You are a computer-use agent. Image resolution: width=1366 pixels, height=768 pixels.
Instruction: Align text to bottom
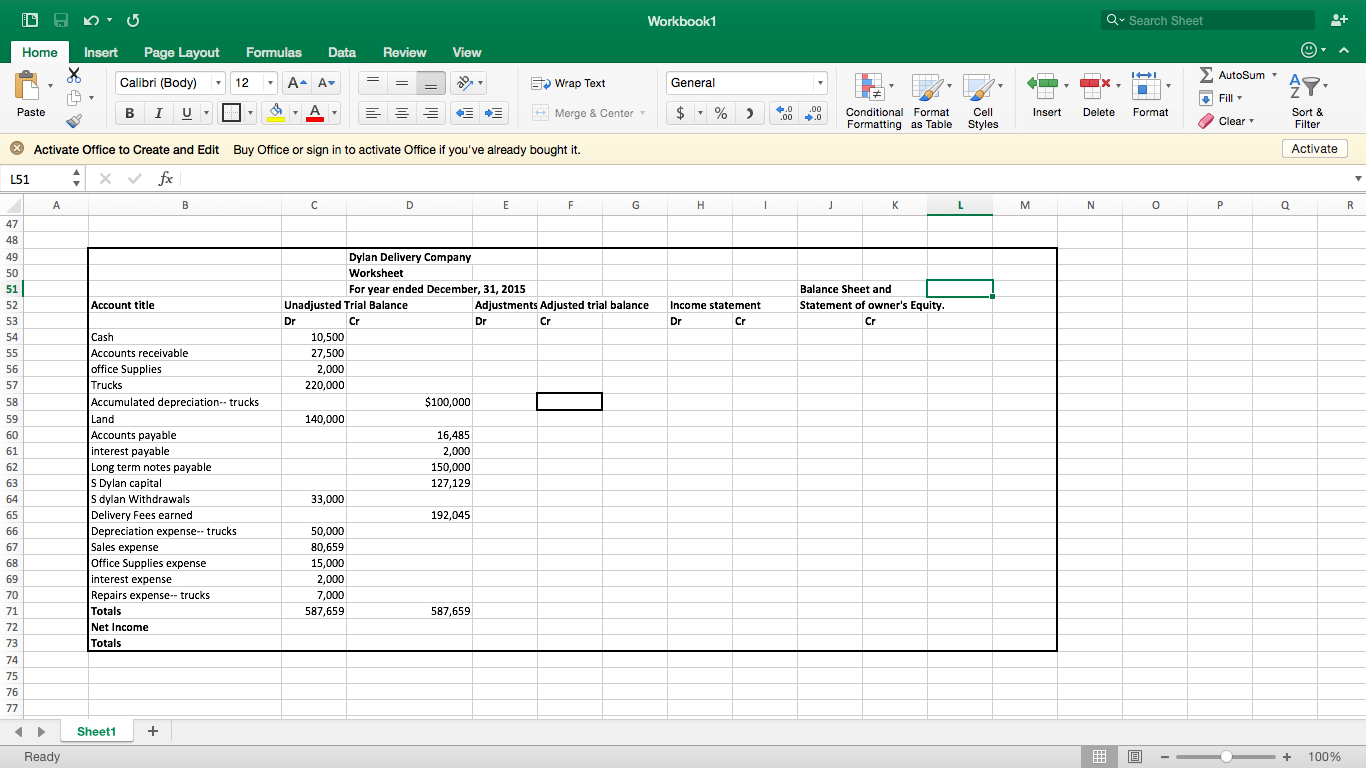point(429,83)
